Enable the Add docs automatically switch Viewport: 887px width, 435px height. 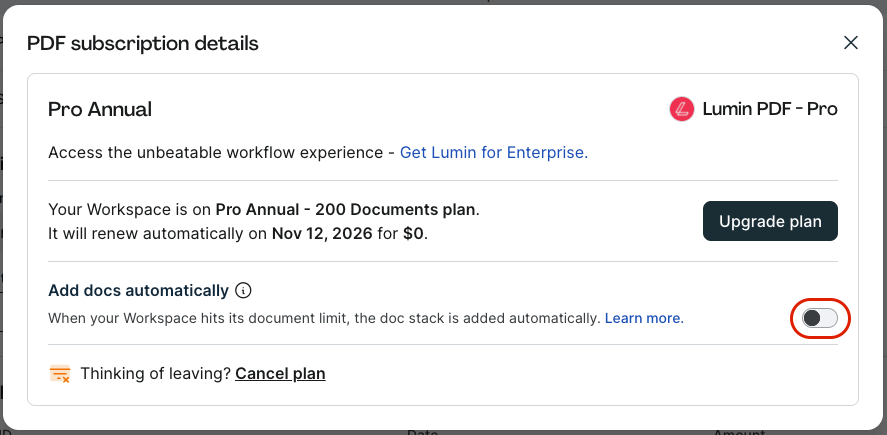click(x=820, y=319)
